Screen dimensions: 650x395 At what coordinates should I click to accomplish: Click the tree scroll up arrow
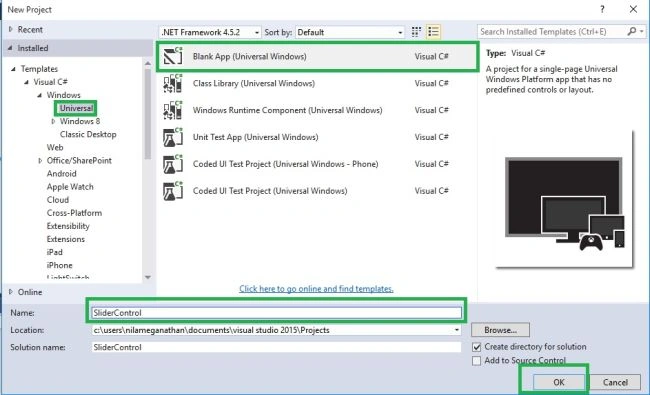click(148, 63)
